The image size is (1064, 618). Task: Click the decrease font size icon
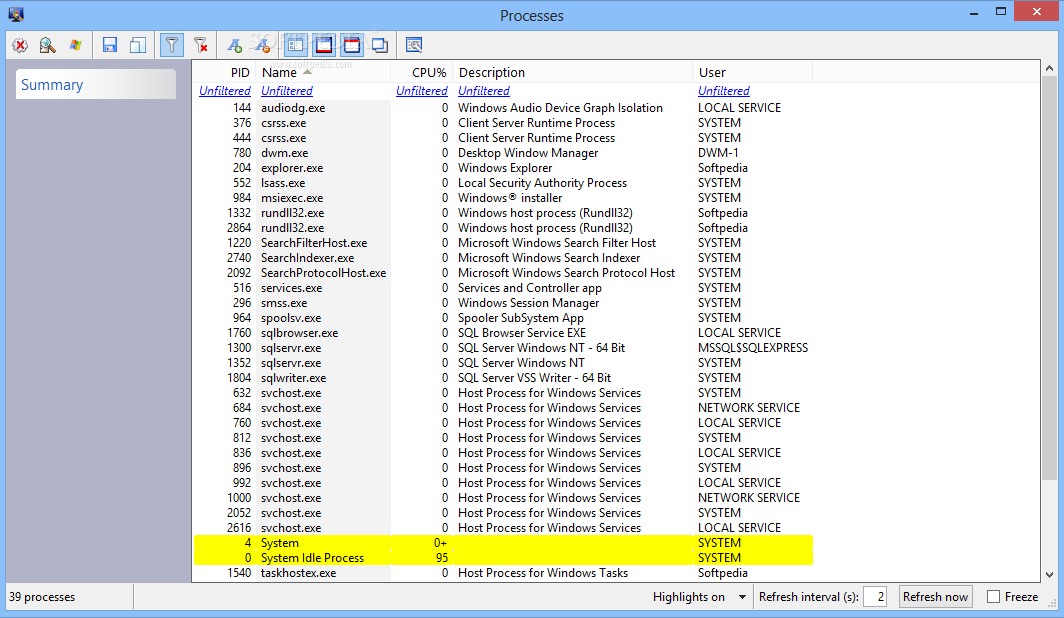[263, 45]
